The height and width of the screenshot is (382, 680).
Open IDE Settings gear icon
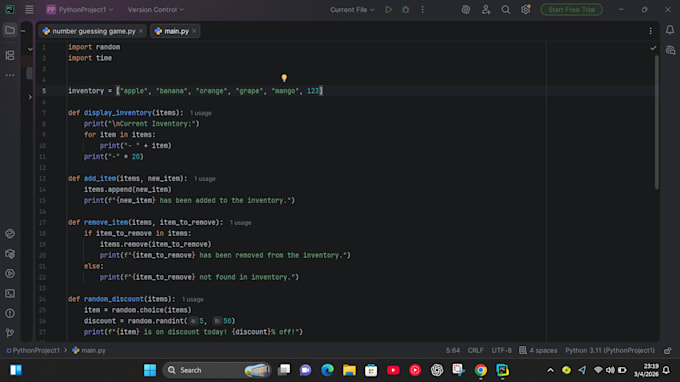pyautogui.click(x=526, y=10)
